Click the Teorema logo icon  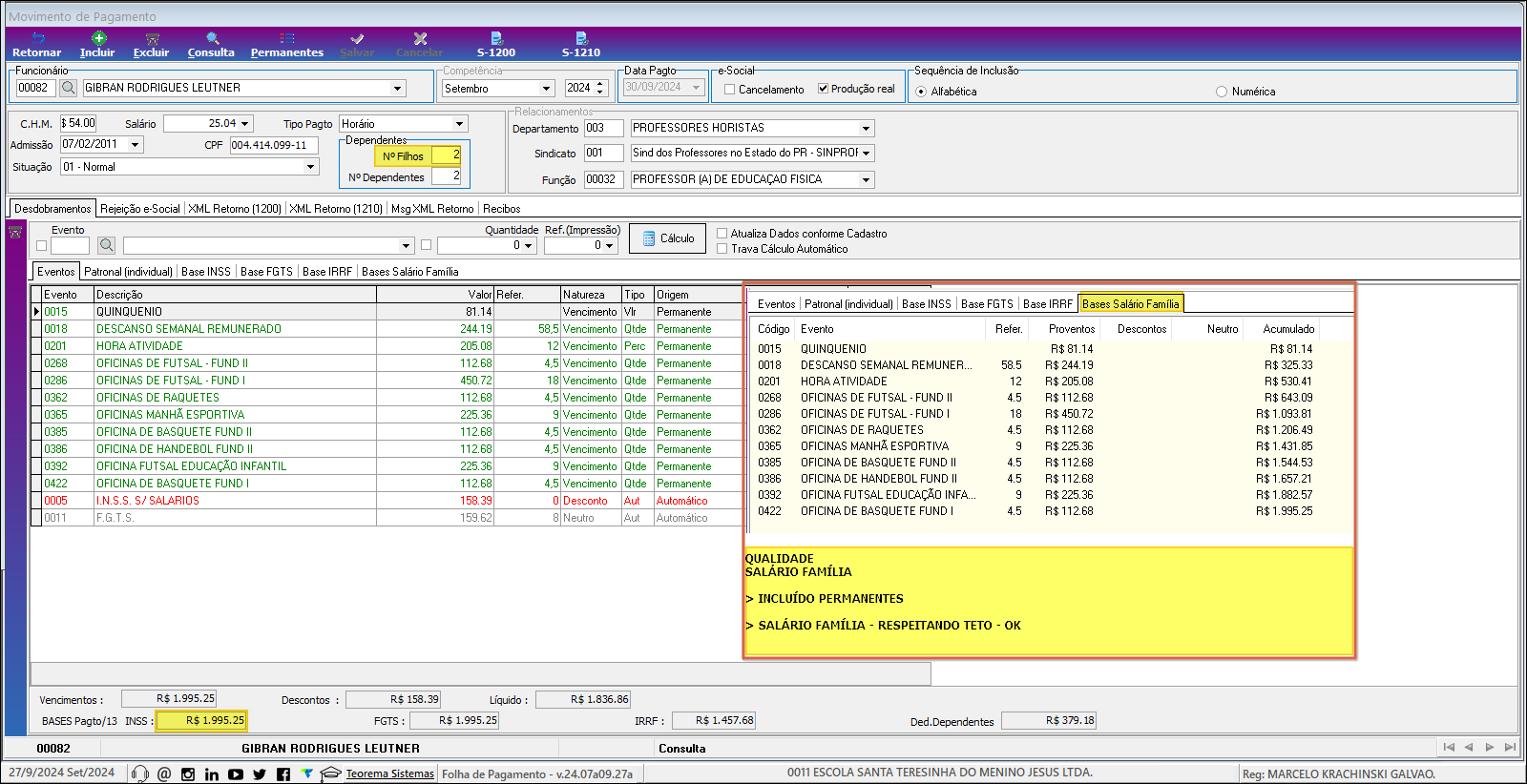tap(306, 773)
